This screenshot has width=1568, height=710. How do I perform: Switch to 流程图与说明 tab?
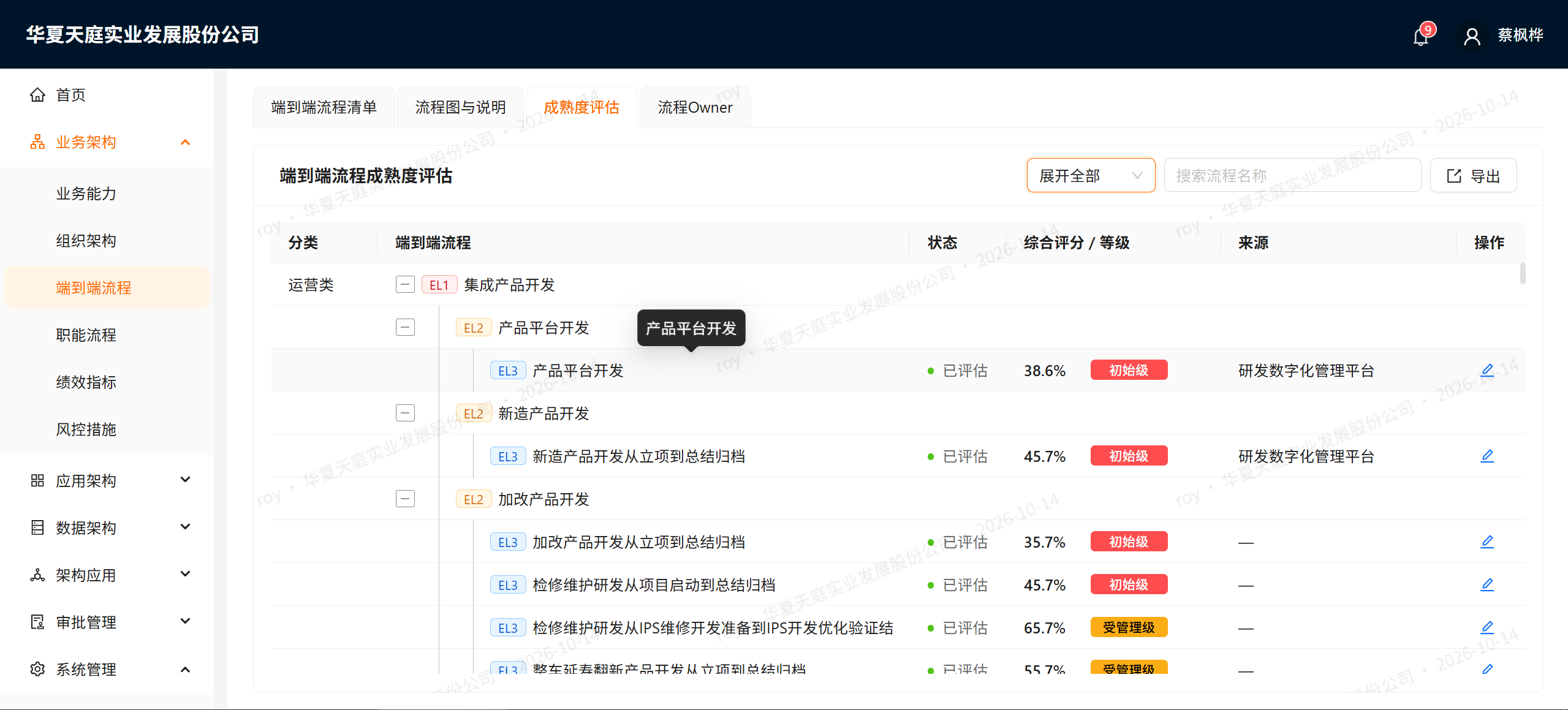tap(460, 107)
